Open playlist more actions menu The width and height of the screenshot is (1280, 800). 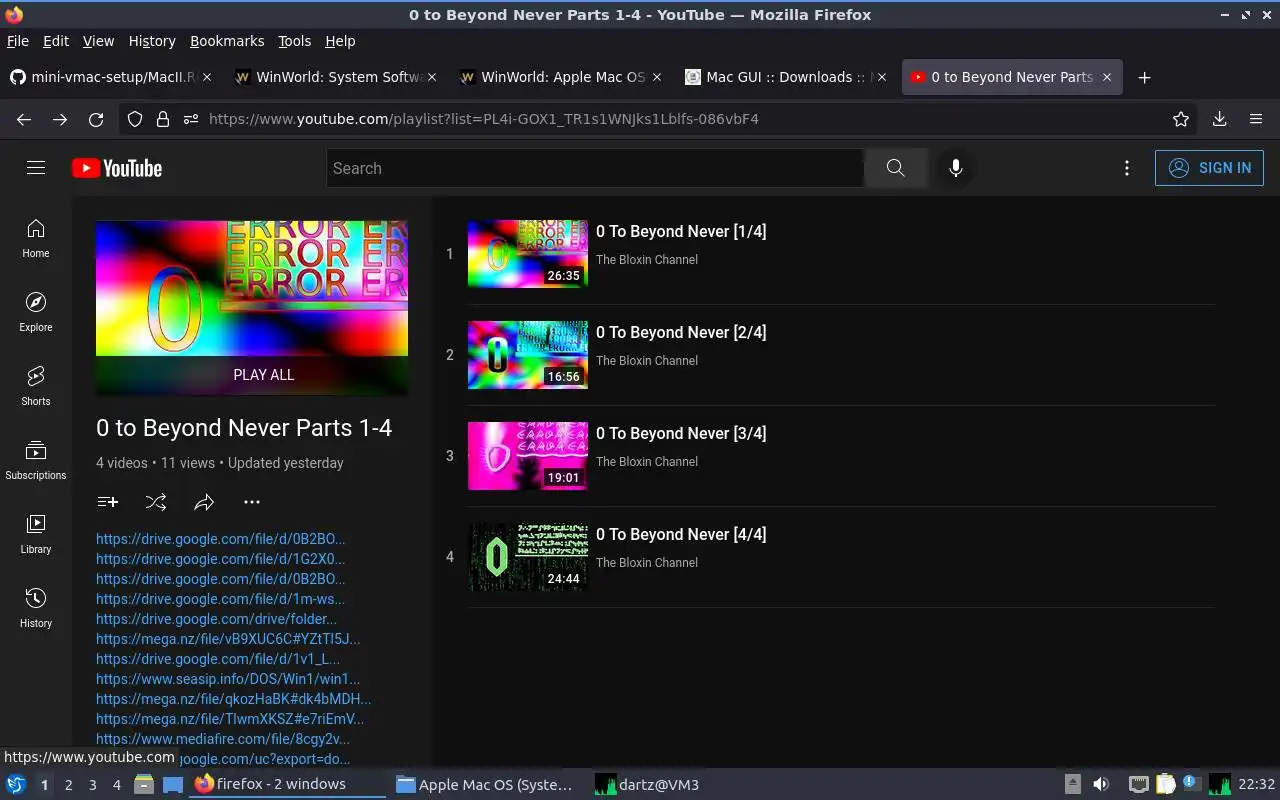click(x=252, y=502)
